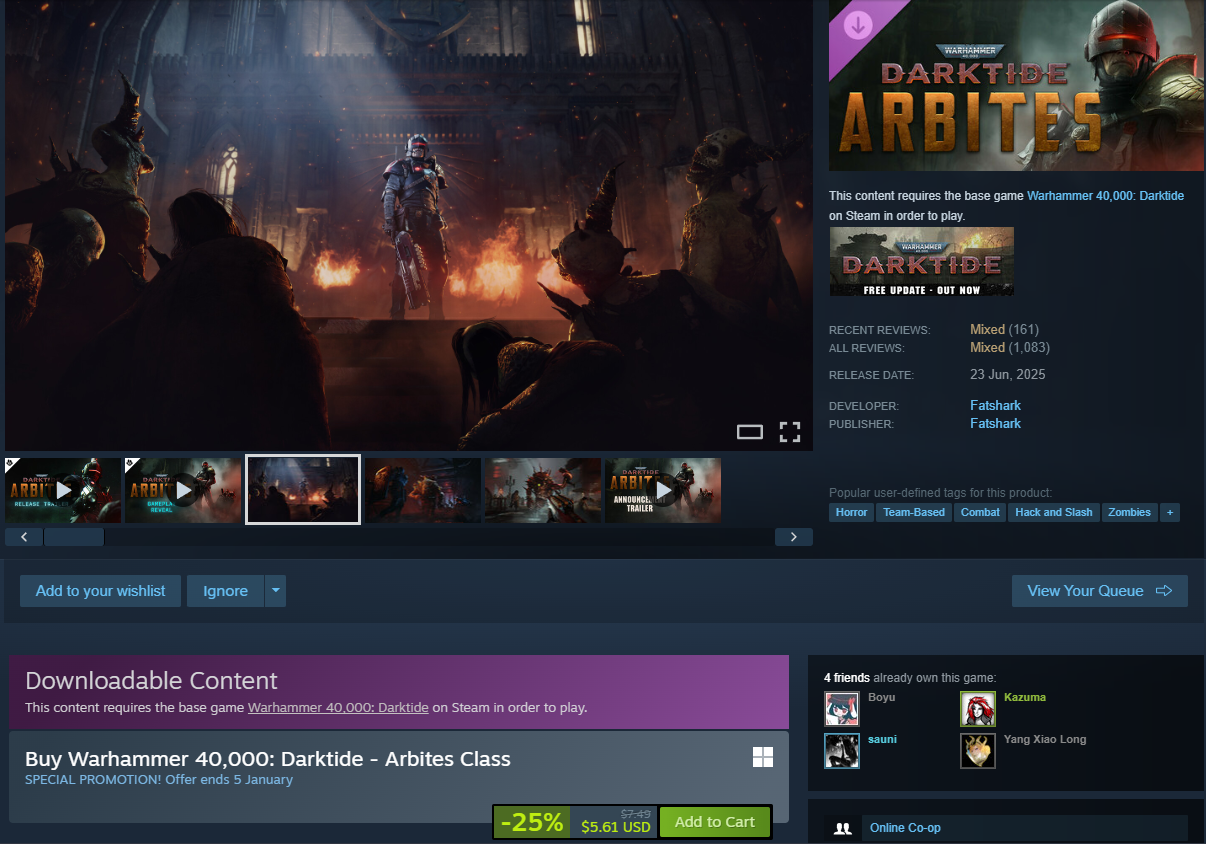Click friend name Boyu
The width and height of the screenshot is (1206, 844).
881,697
